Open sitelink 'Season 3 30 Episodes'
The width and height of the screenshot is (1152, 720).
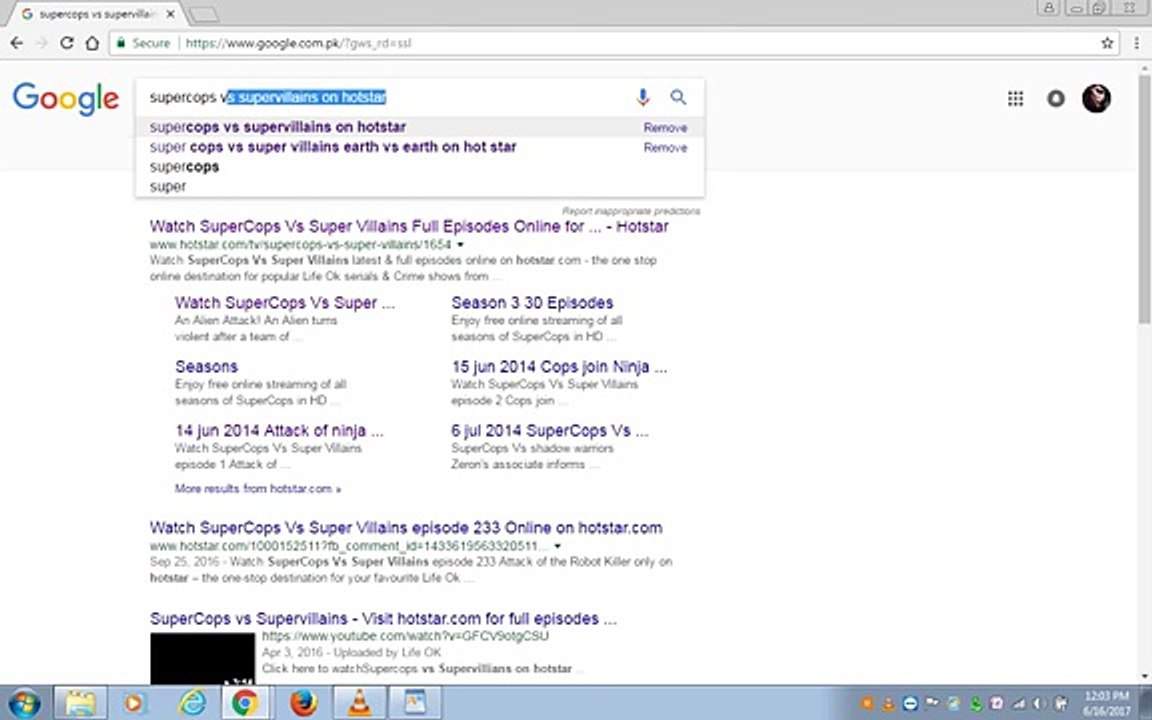[x=532, y=303]
